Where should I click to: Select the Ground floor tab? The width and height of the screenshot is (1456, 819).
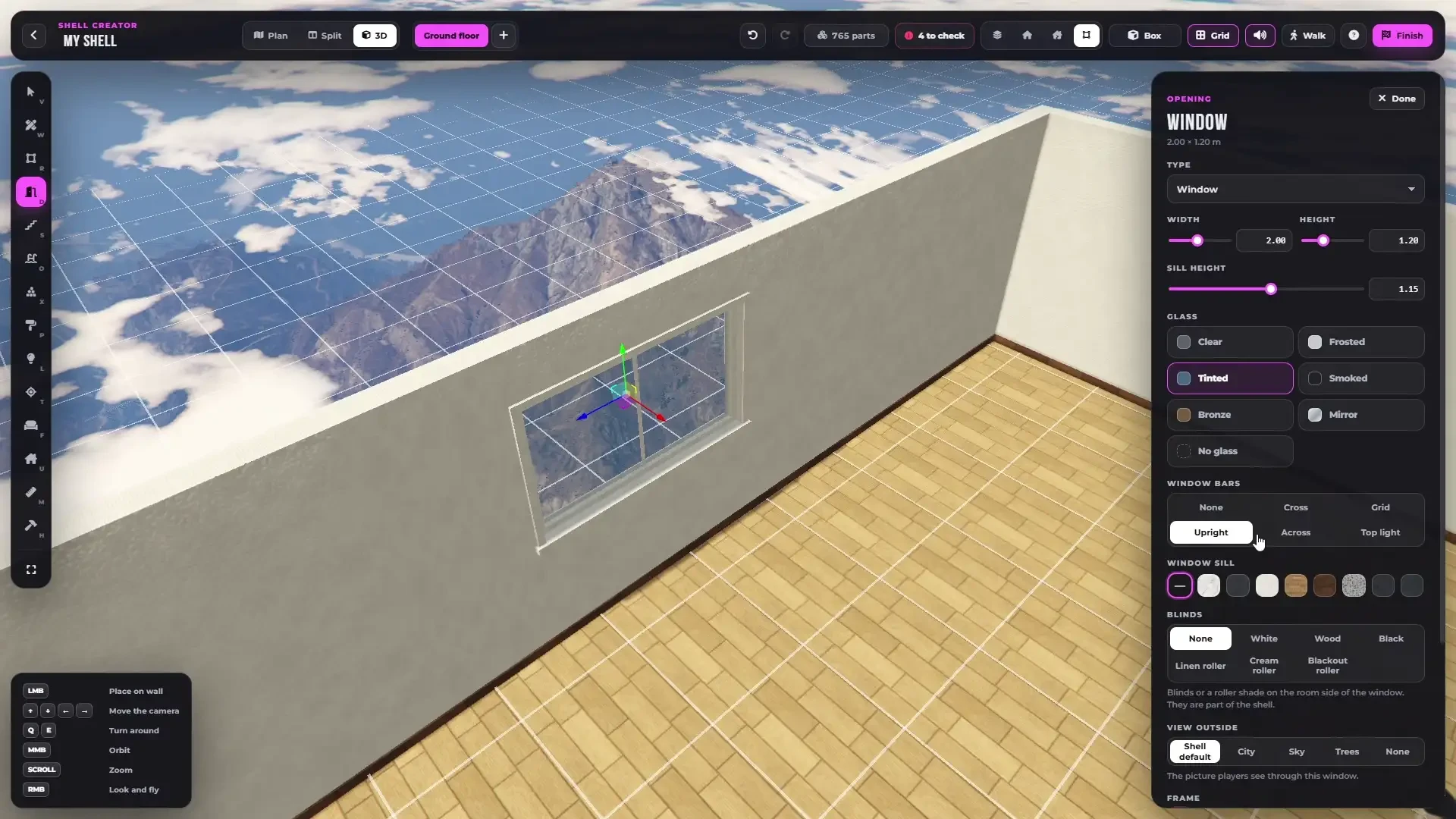(x=451, y=36)
